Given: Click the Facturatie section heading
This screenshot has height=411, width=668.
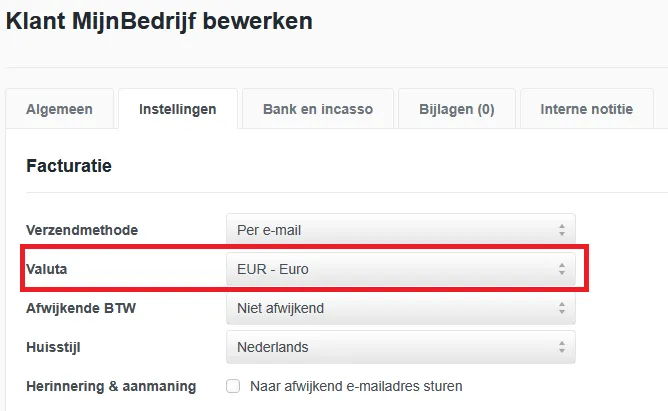Looking at the screenshot, I should point(69,166).
